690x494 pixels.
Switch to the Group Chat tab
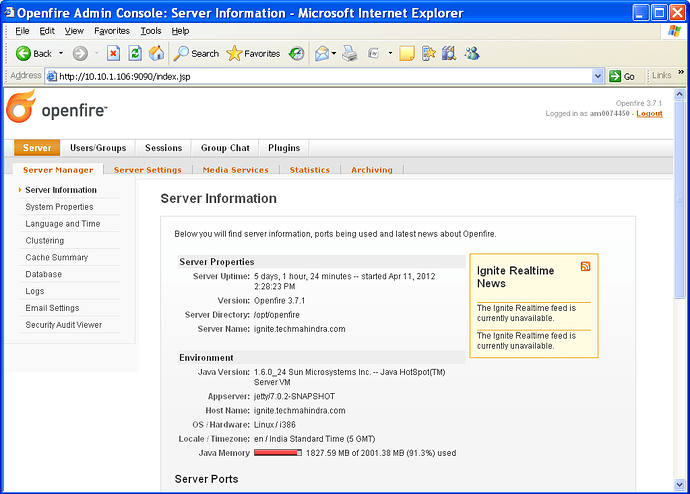coord(225,148)
